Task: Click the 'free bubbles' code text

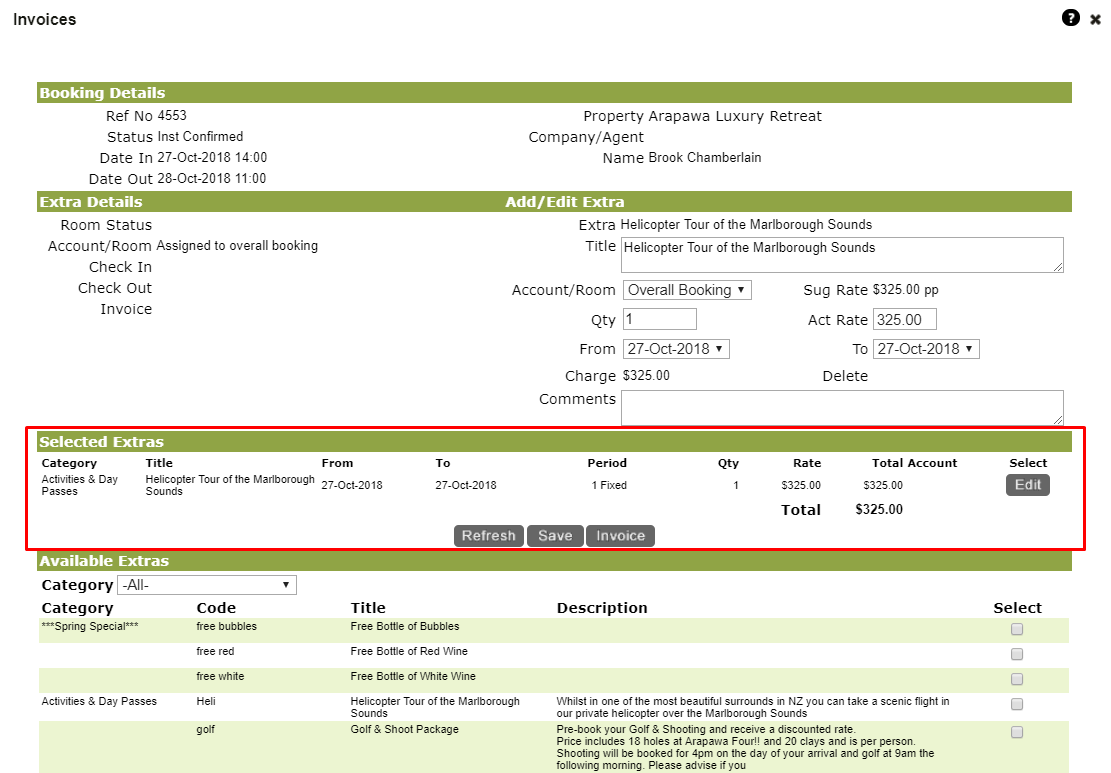Action: [x=227, y=626]
